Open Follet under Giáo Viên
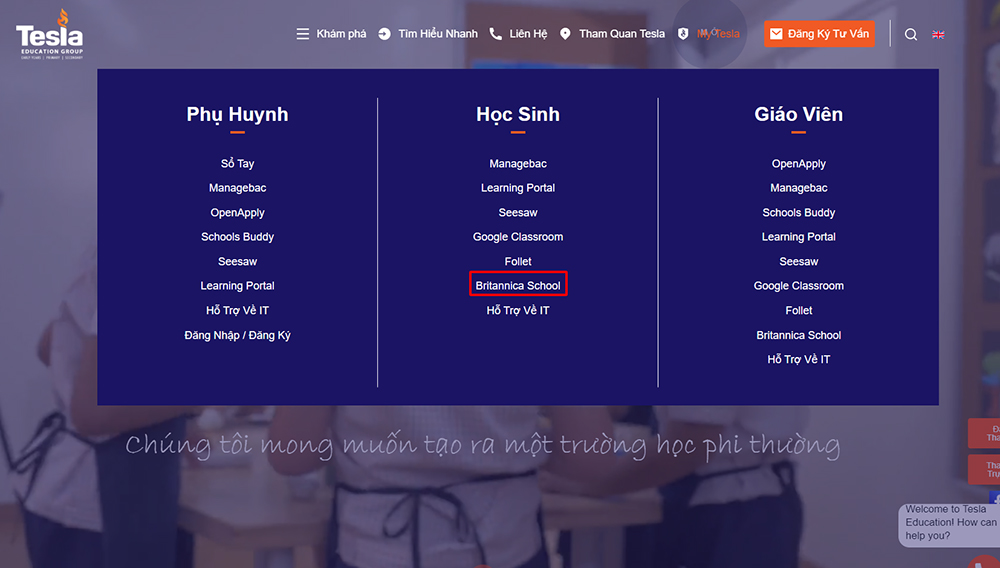The height and width of the screenshot is (568, 1000). [x=798, y=310]
